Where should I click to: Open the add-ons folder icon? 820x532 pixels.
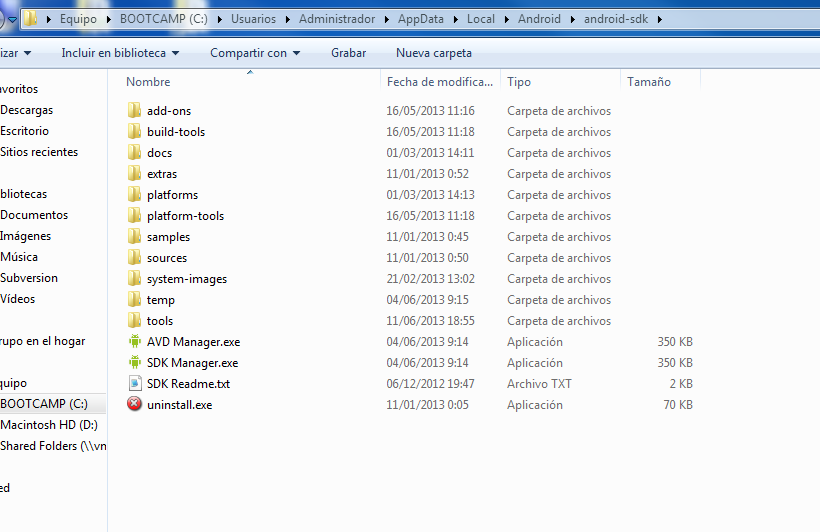(x=134, y=110)
